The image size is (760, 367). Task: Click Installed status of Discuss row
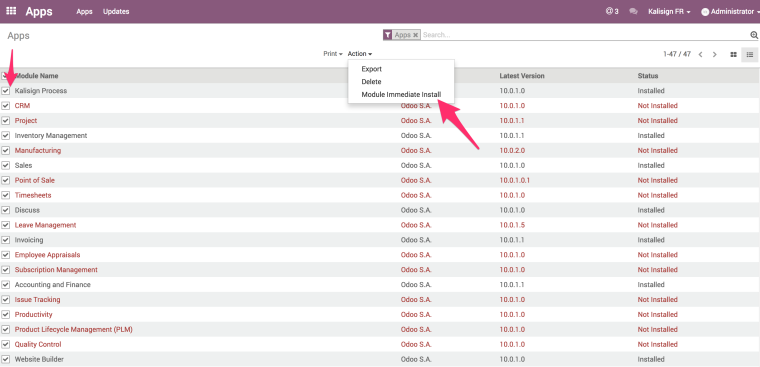point(651,210)
